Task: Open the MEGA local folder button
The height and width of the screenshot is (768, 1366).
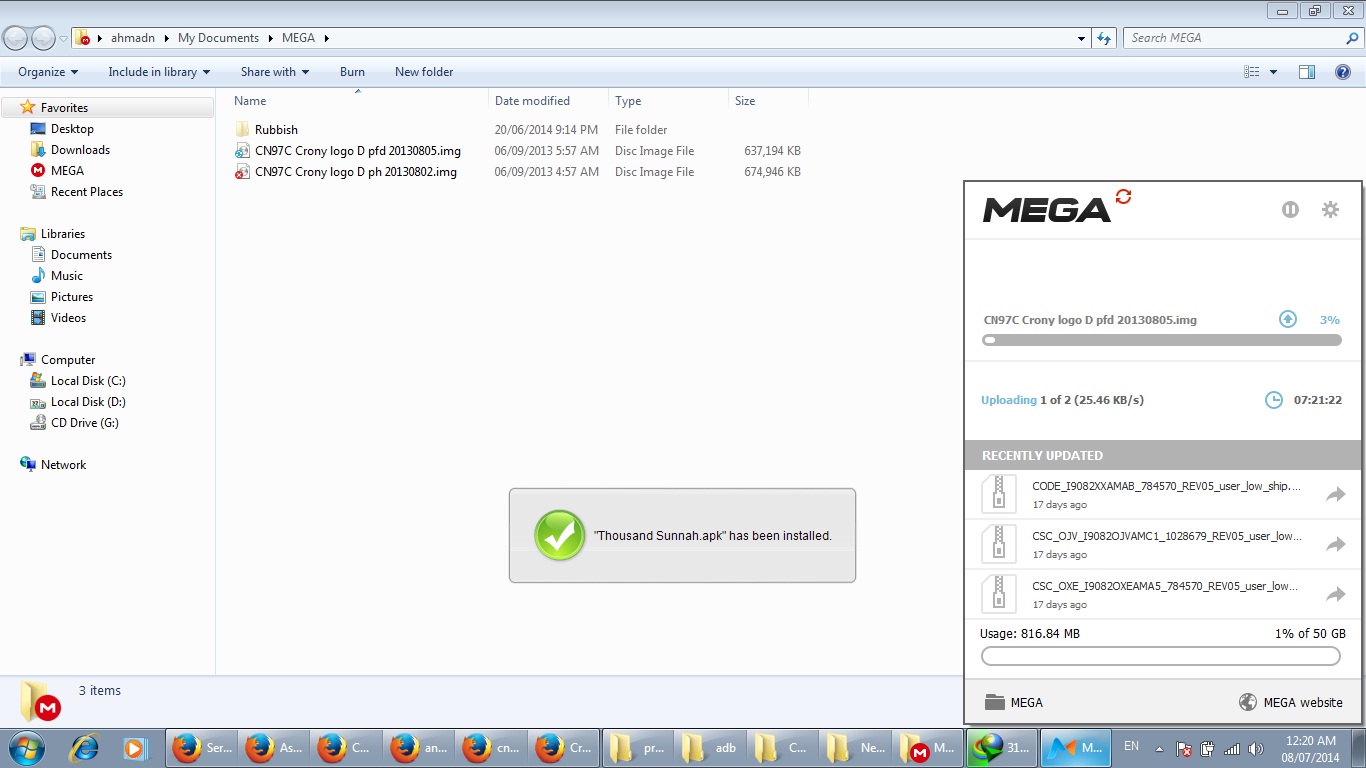Action: pyautogui.click(x=1014, y=702)
